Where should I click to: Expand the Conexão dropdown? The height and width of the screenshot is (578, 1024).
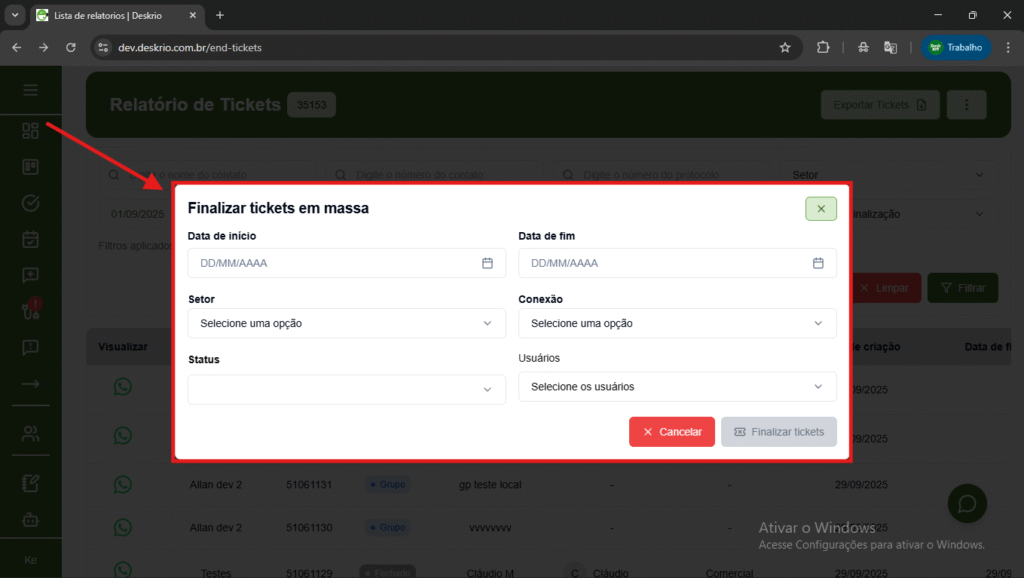click(677, 324)
